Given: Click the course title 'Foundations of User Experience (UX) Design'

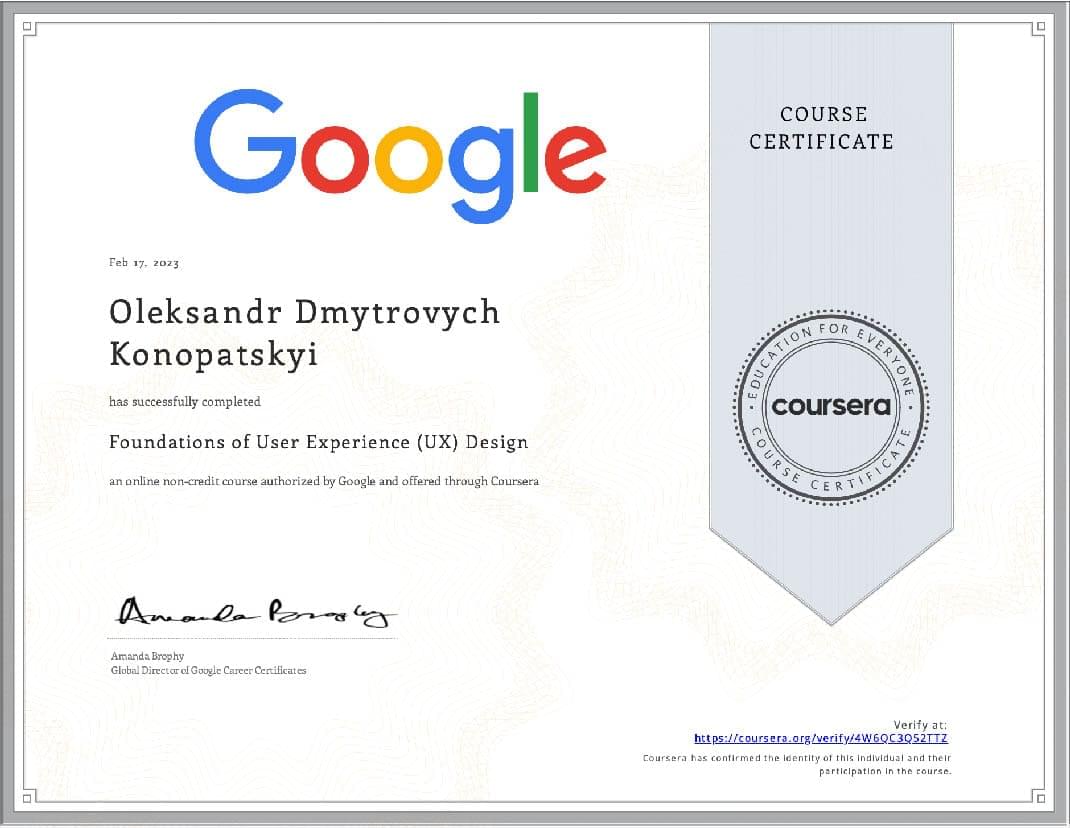Looking at the screenshot, I should click(318, 441).
